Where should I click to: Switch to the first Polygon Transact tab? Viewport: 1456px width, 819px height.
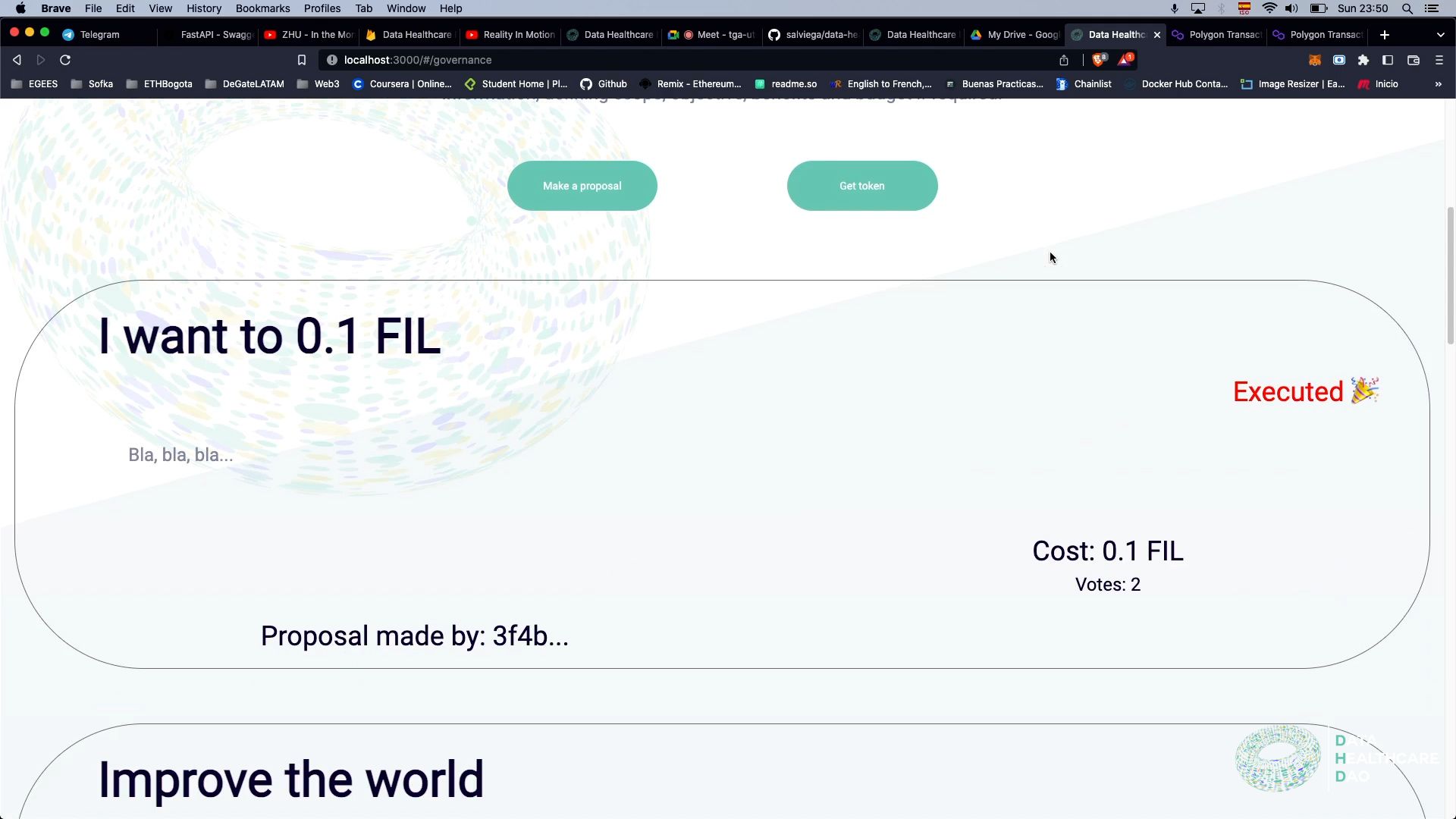1217,35
